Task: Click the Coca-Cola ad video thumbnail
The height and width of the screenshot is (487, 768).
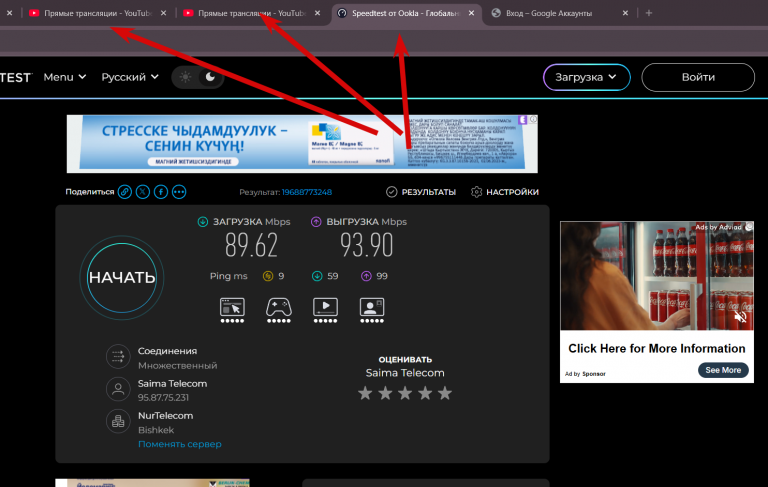Action: click(x=657, y=276)
